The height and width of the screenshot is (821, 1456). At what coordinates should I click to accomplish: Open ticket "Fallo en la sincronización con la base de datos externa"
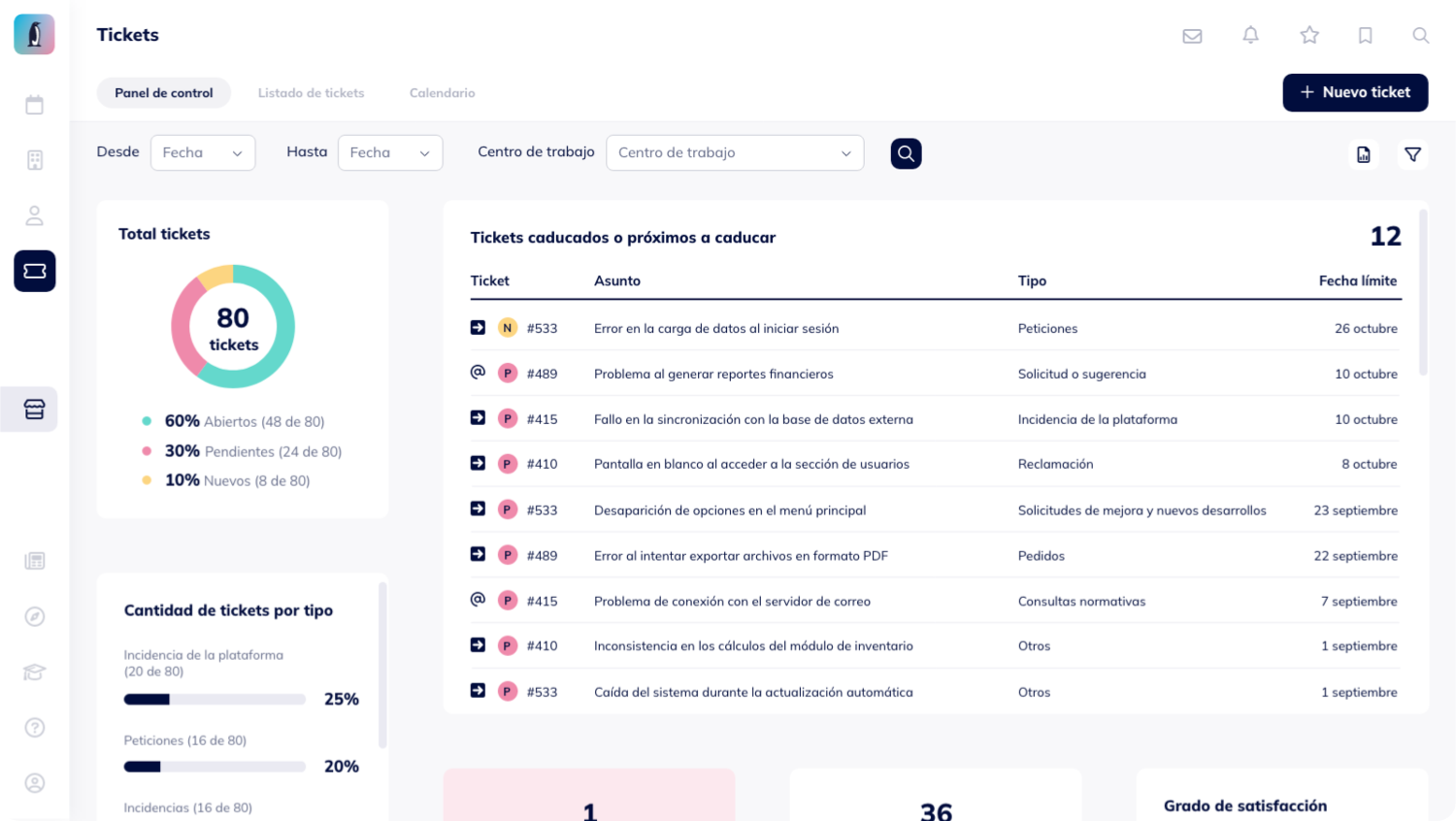[753, 419]
